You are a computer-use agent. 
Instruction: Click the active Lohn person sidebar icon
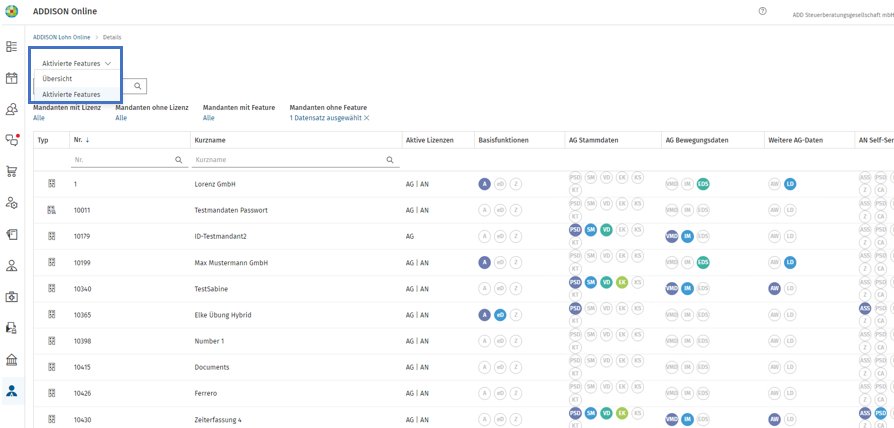[11, 391]
